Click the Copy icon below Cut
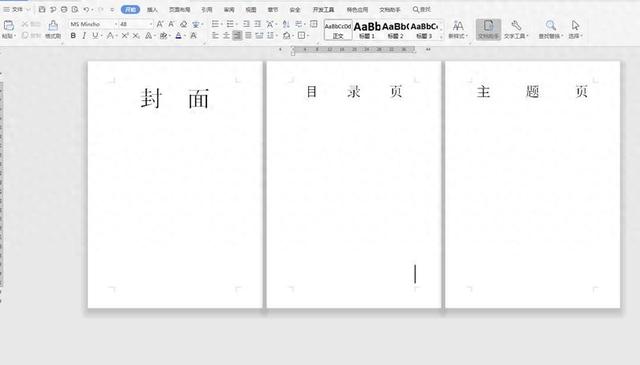Screen dimensions: 640x365 pyautogui.click(x=25, y=36)
